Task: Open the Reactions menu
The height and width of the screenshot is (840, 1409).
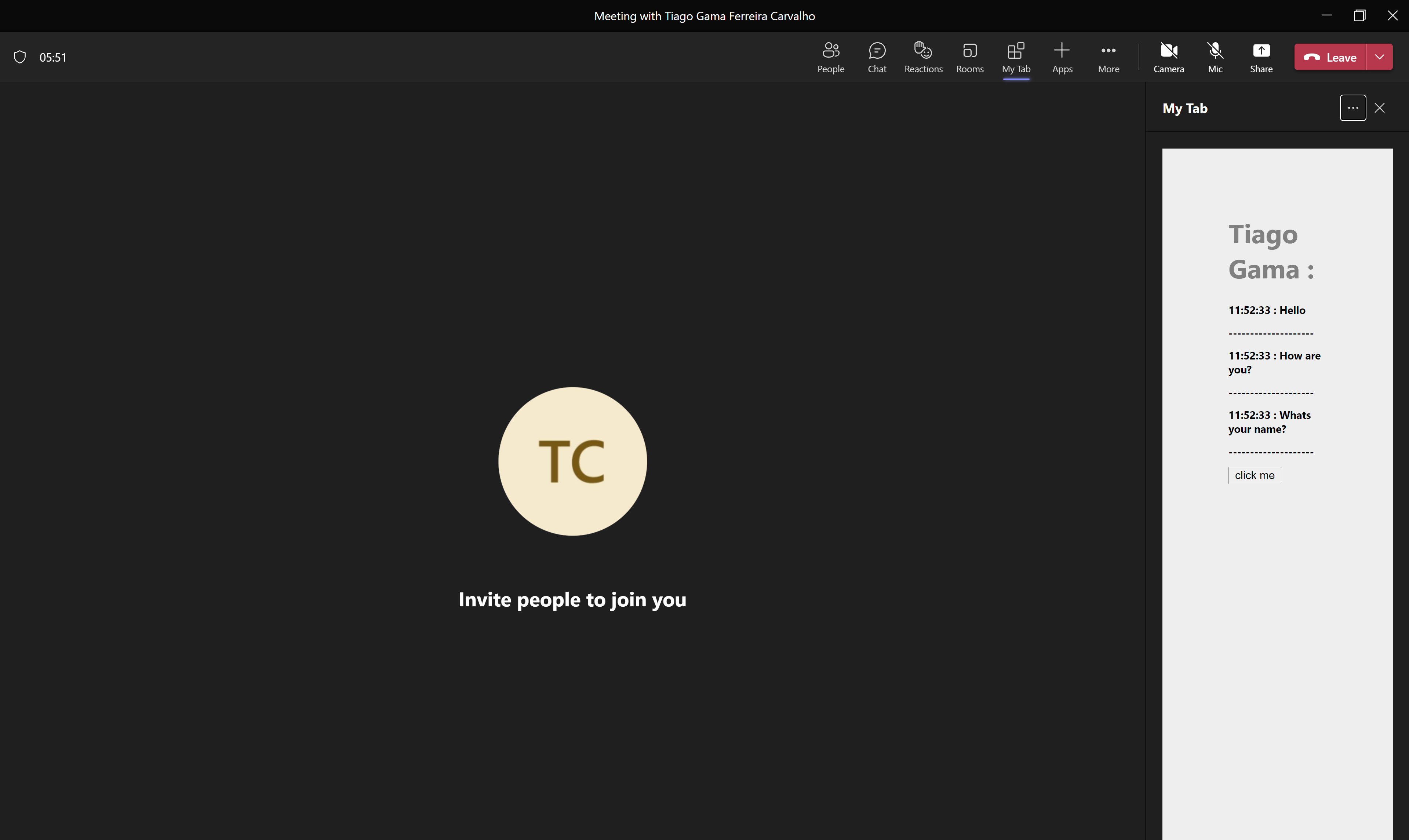Action: (923, 57)
